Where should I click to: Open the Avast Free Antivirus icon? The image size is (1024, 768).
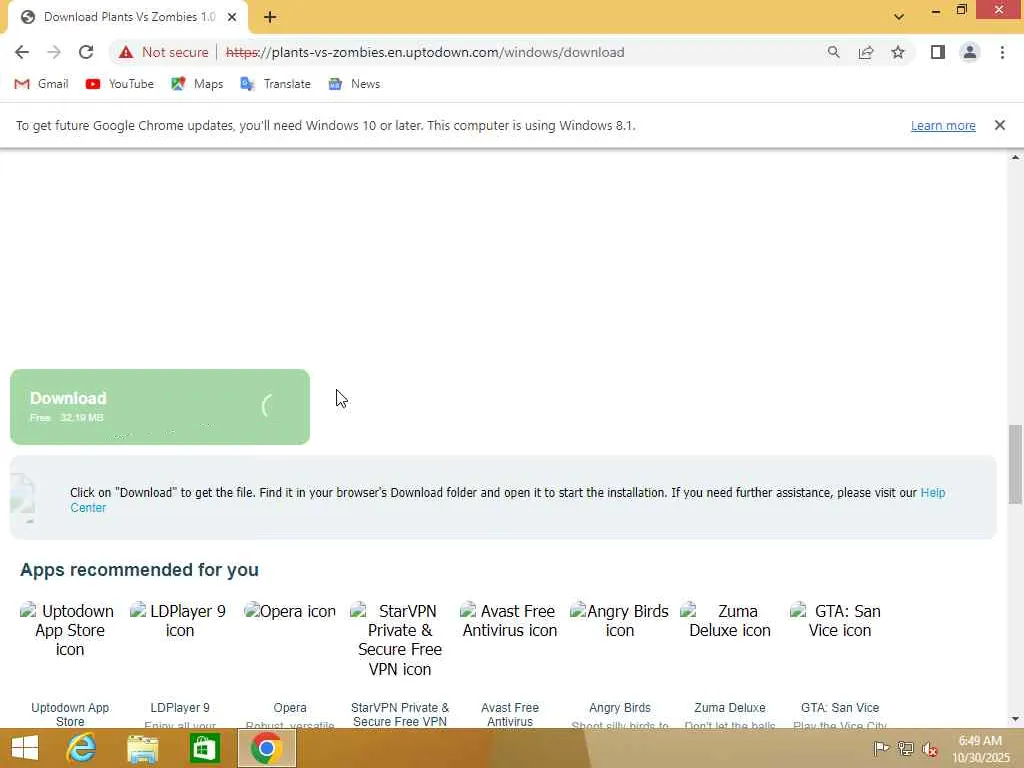click(510, 620)
